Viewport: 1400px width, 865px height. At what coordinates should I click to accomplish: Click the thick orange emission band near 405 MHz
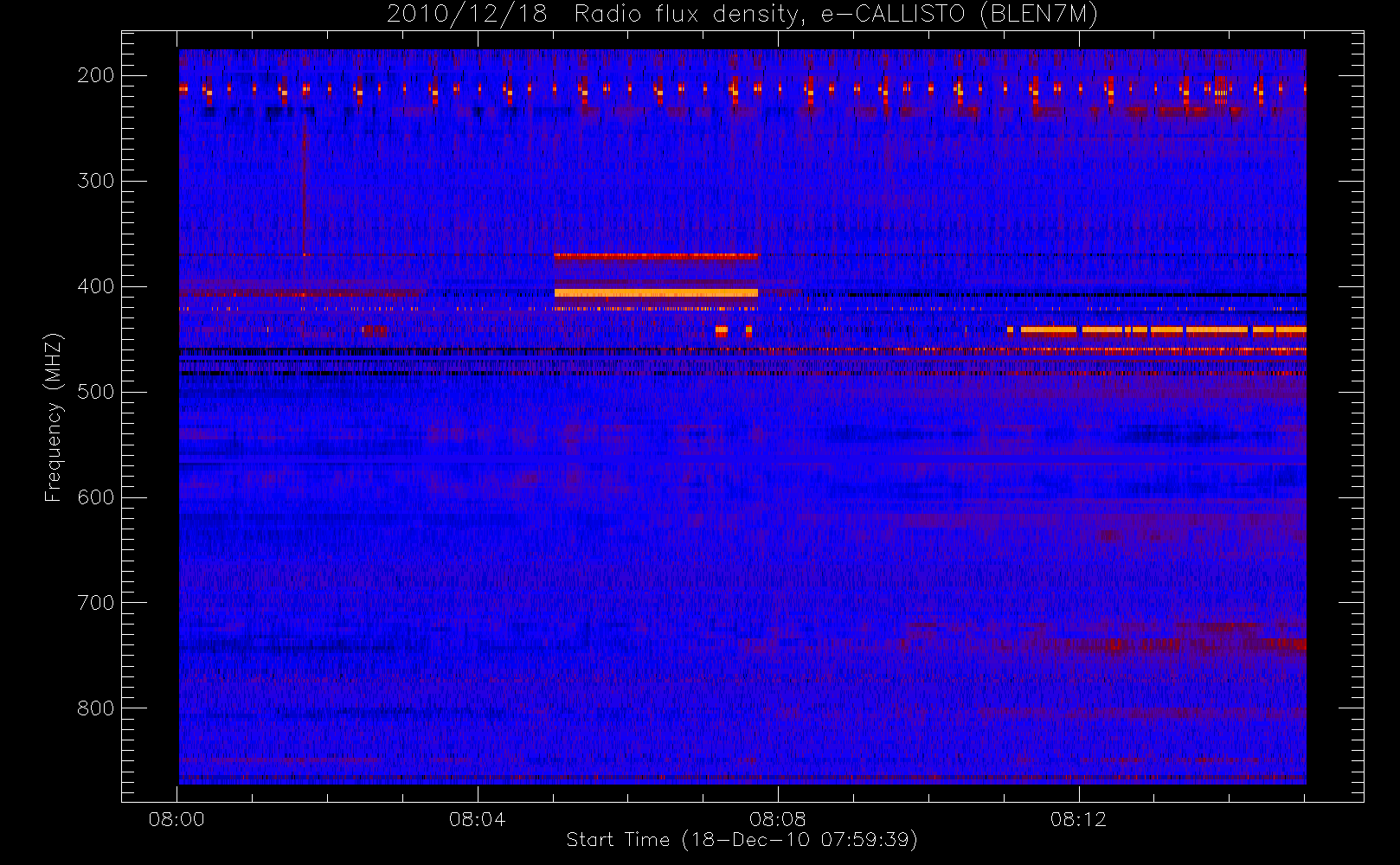coord(656,293)
